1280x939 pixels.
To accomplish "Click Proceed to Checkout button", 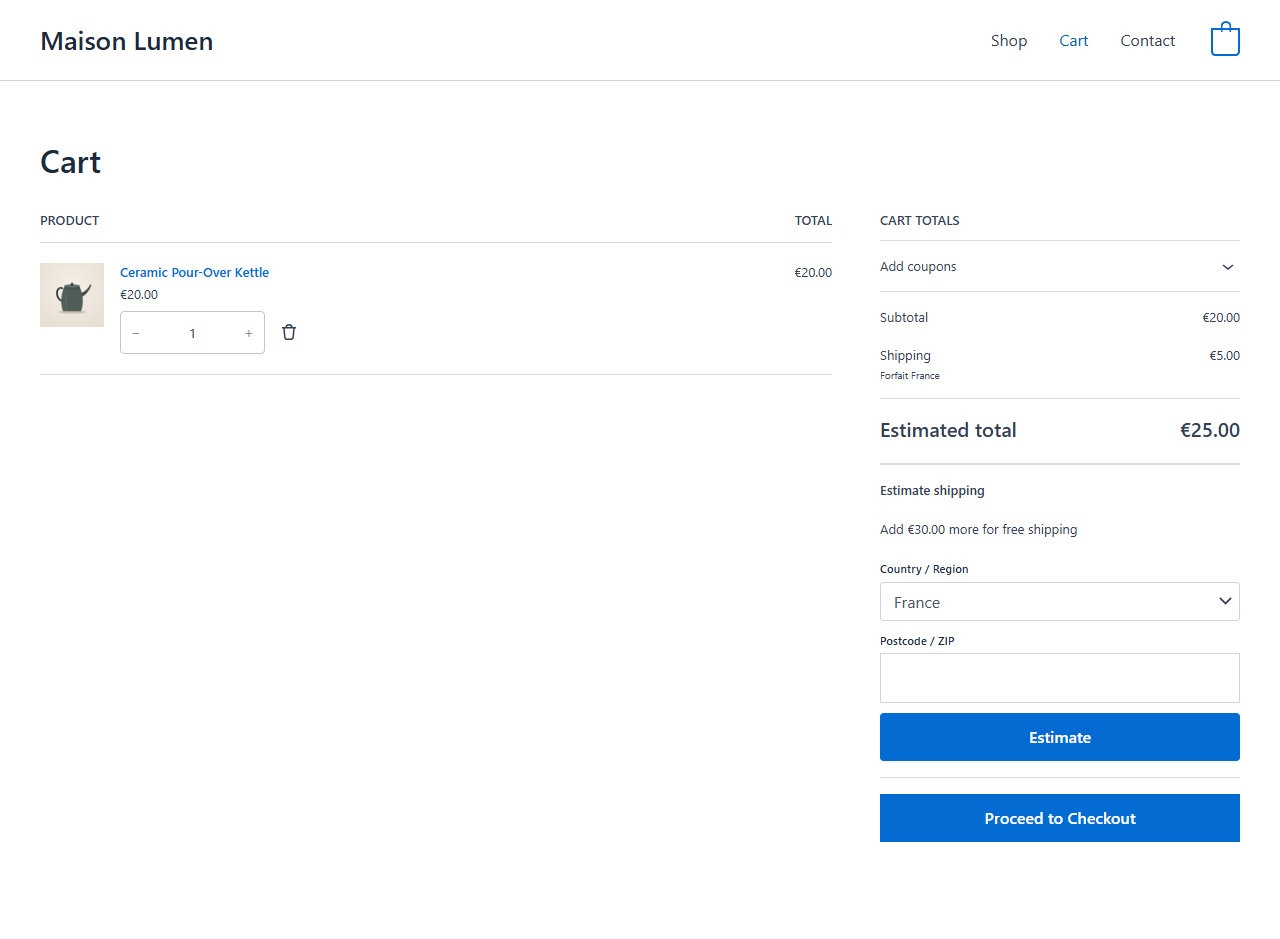I will point(1060,818).
